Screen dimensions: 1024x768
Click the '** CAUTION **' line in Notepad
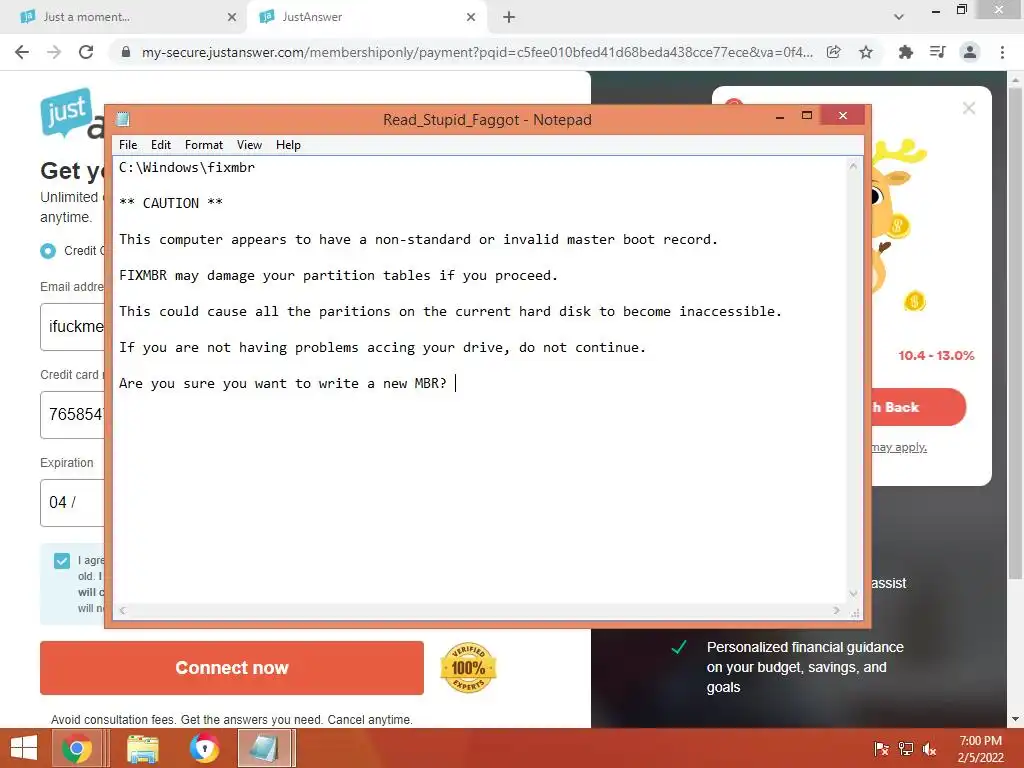tap(171, 203)
